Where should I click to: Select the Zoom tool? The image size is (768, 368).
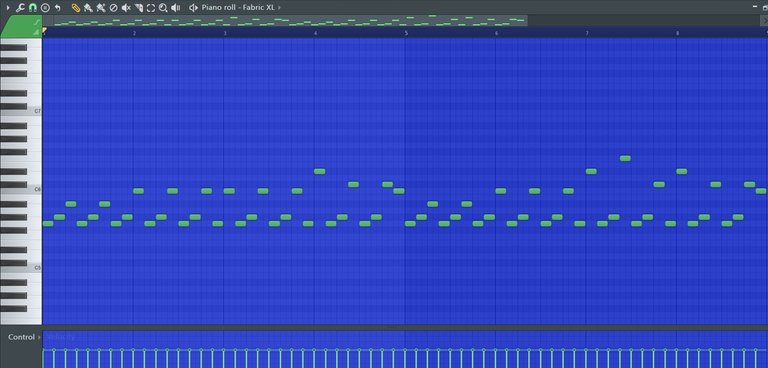[x=163, y=8]
